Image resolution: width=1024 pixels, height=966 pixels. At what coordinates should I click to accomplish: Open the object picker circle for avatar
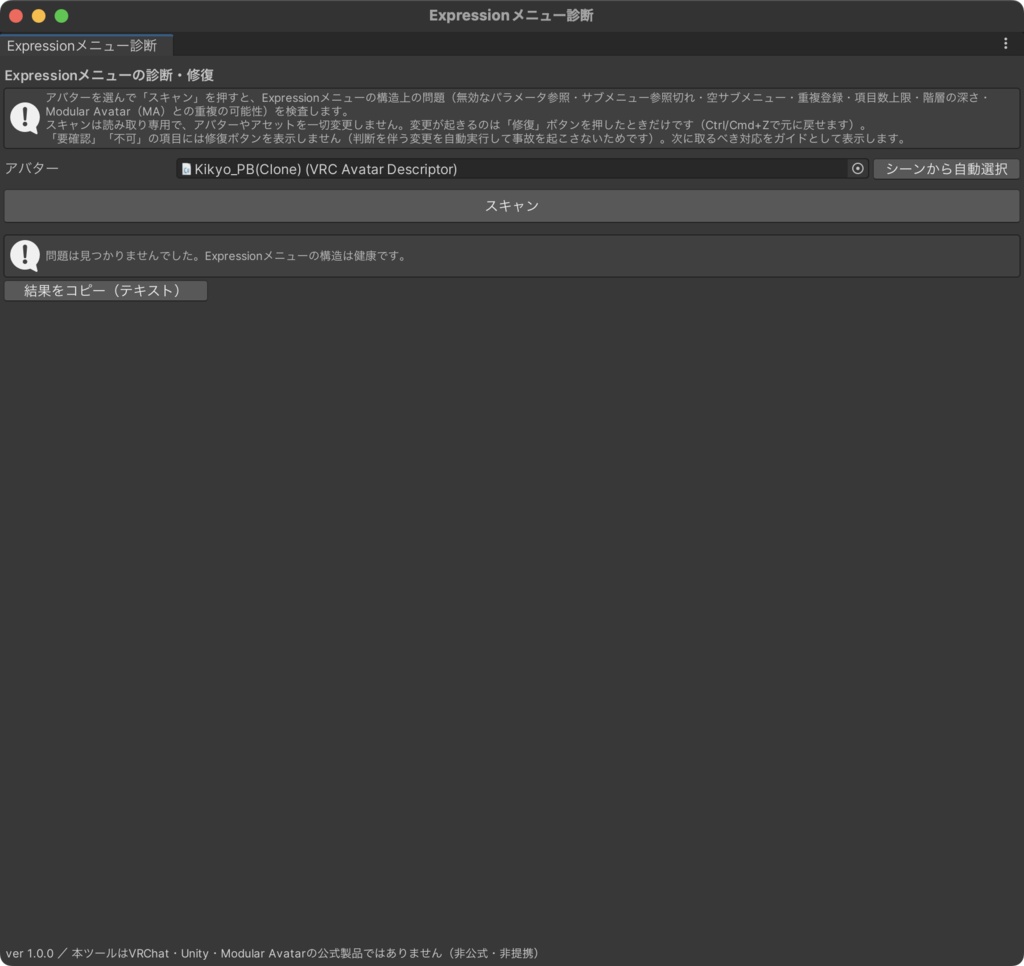857,169
